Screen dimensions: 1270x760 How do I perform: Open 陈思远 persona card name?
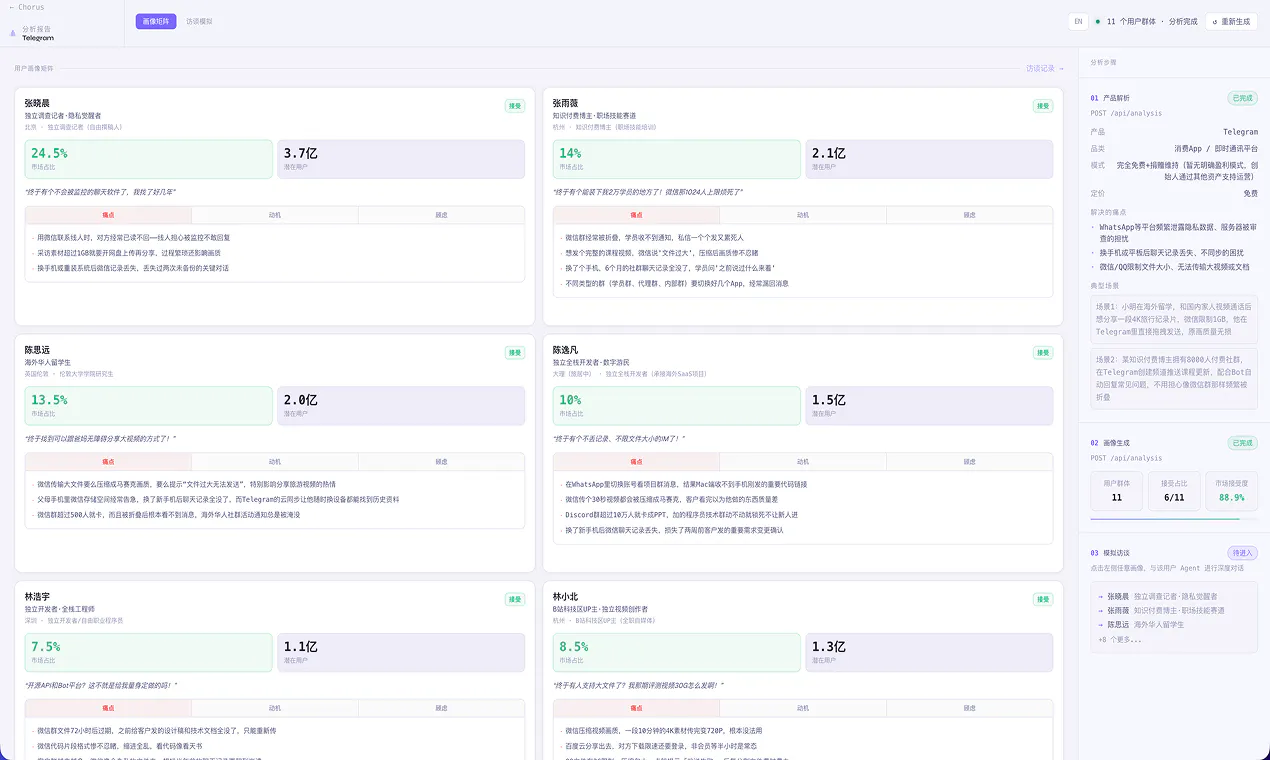37,350
